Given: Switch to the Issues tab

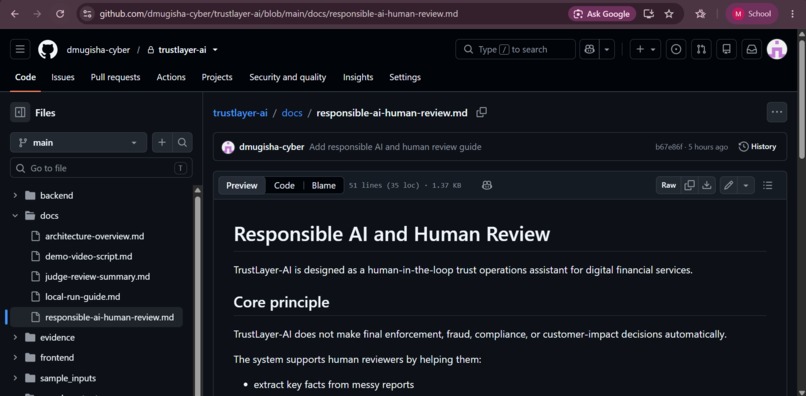Looking at the screenshot, I should coord(63,77).
